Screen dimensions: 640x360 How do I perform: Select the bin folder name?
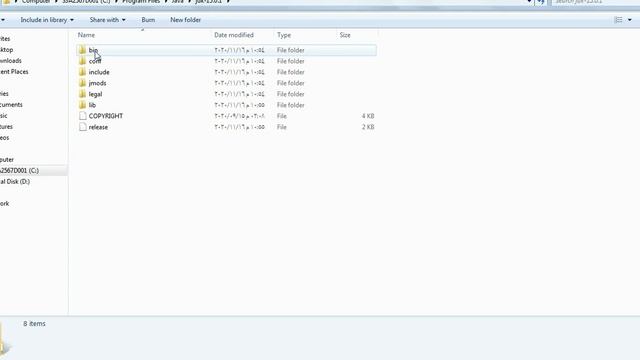pos(93,50)
